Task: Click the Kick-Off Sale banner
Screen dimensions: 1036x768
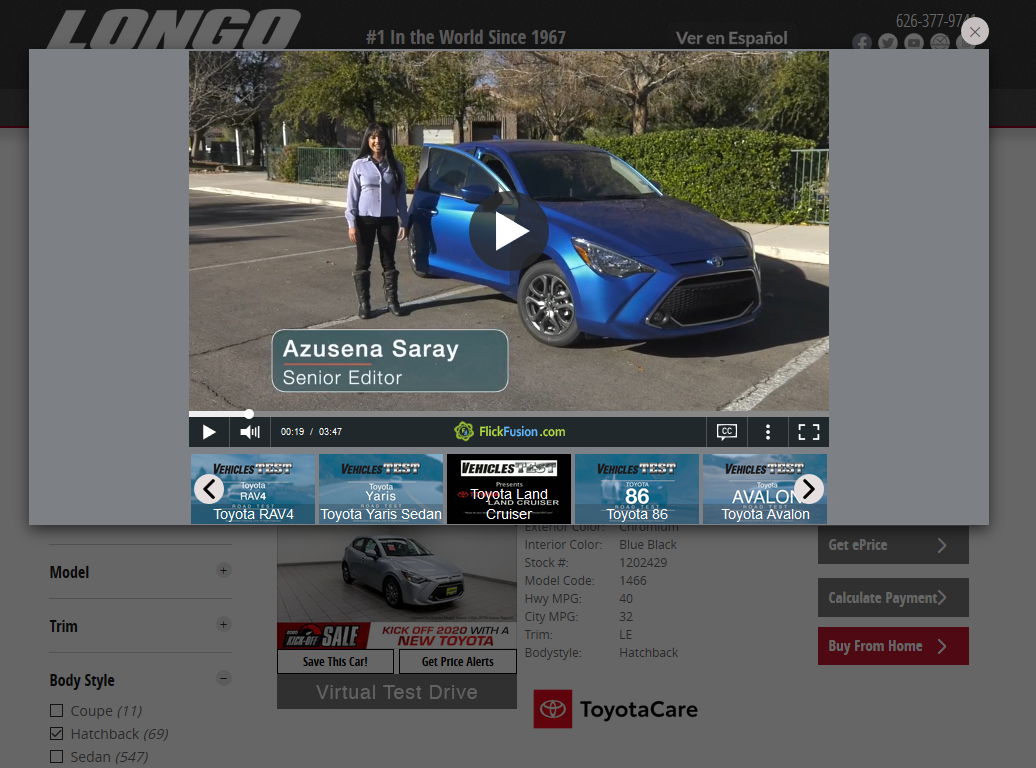Action: tap(396, 635)
